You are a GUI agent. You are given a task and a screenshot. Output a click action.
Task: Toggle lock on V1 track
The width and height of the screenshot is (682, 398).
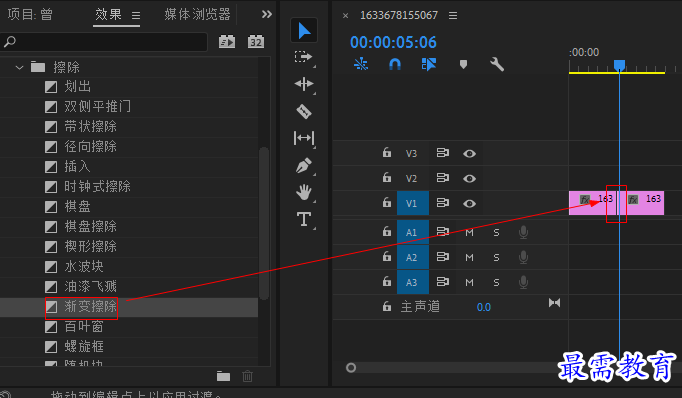coord(387,202)
